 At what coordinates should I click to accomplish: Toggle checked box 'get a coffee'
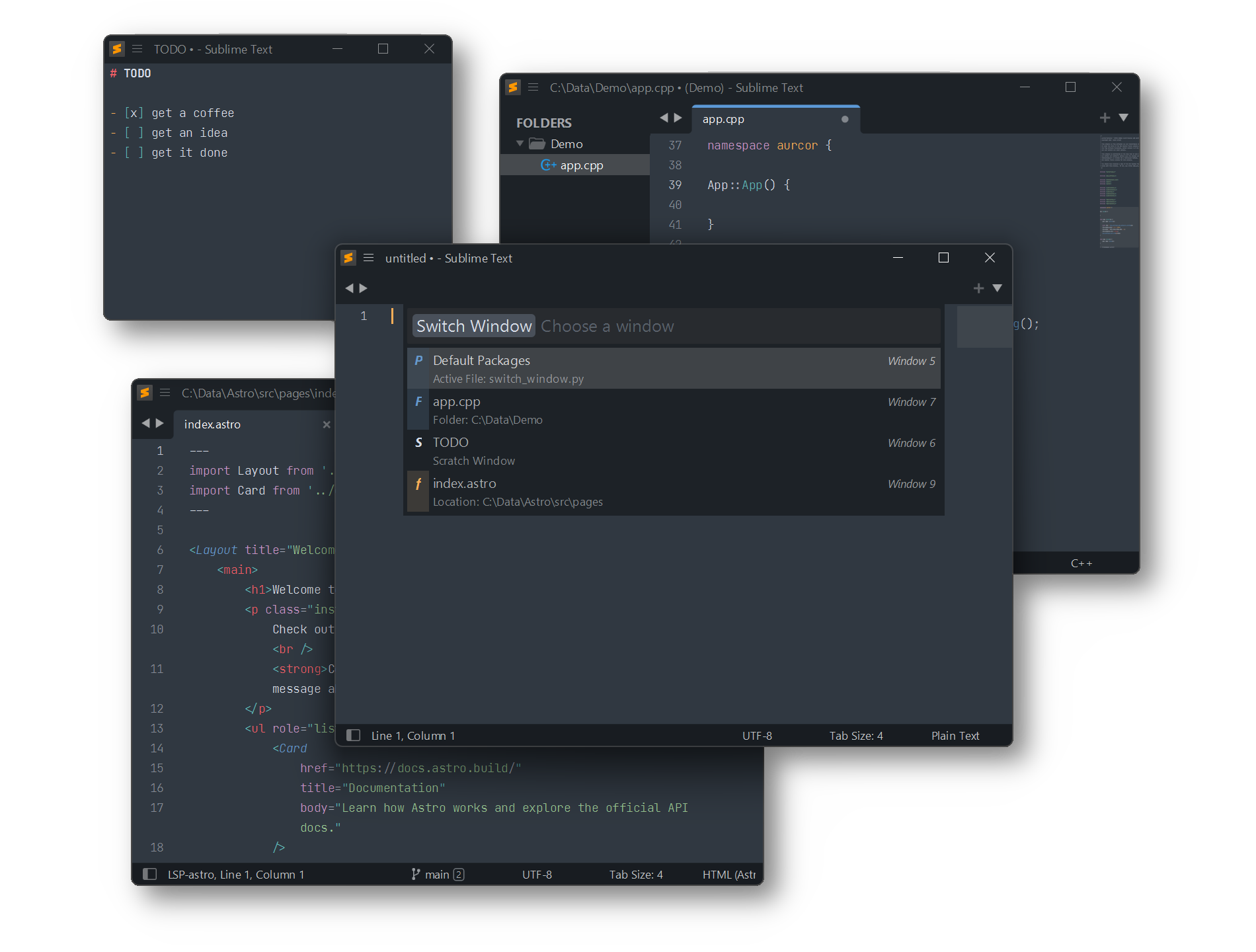pos(134,113)
